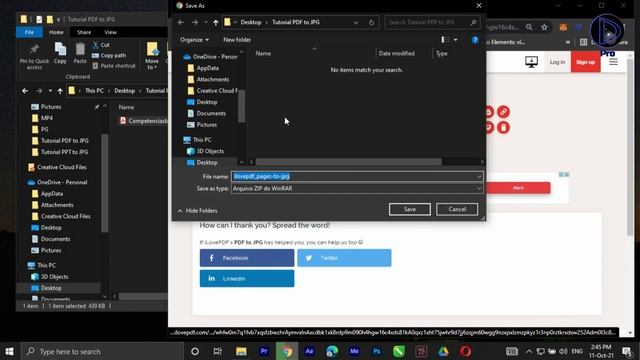Go up one level in File Explorer

60,91
